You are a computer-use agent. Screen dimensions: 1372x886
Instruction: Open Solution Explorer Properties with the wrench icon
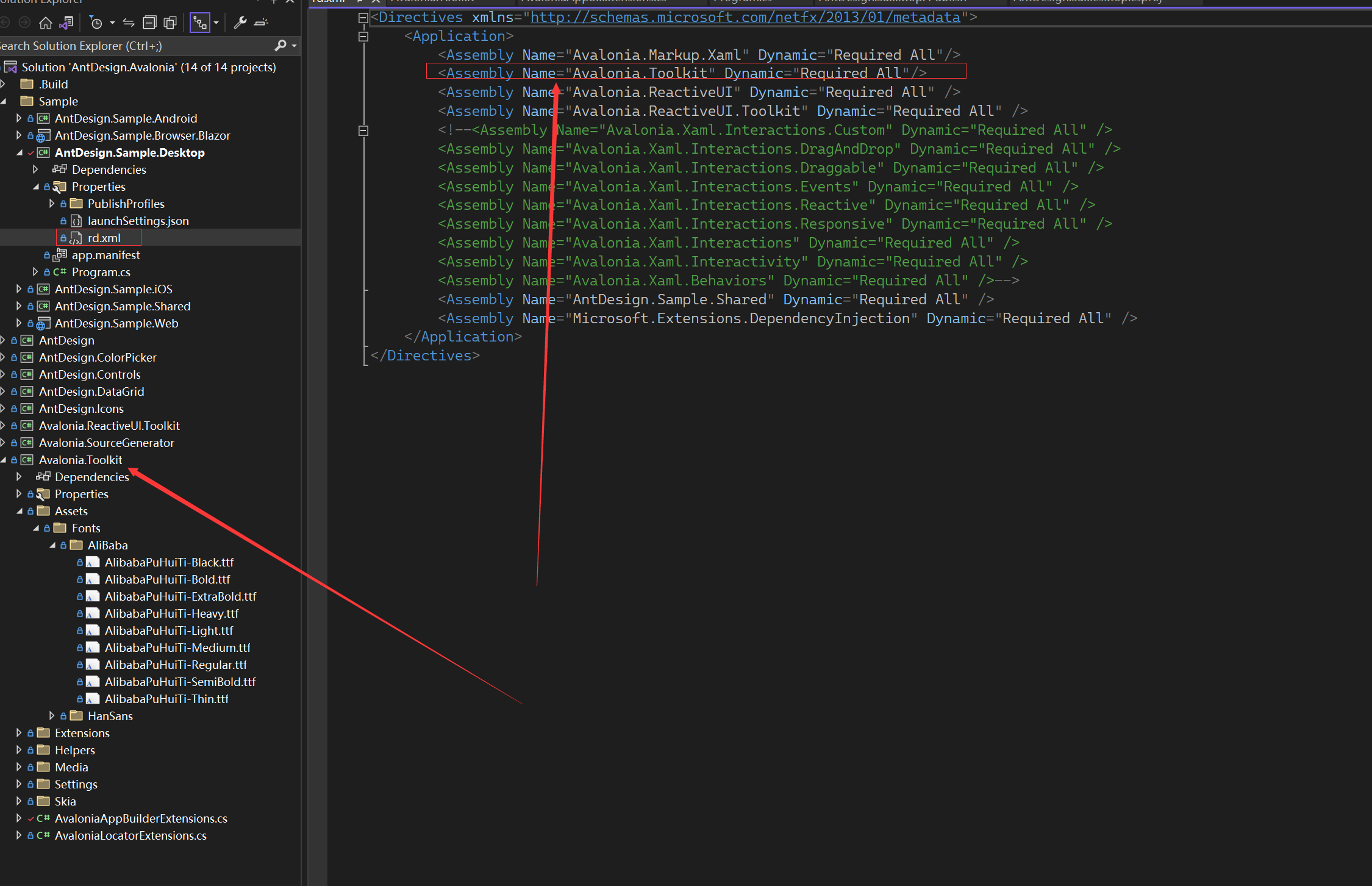tap(241, 23)
